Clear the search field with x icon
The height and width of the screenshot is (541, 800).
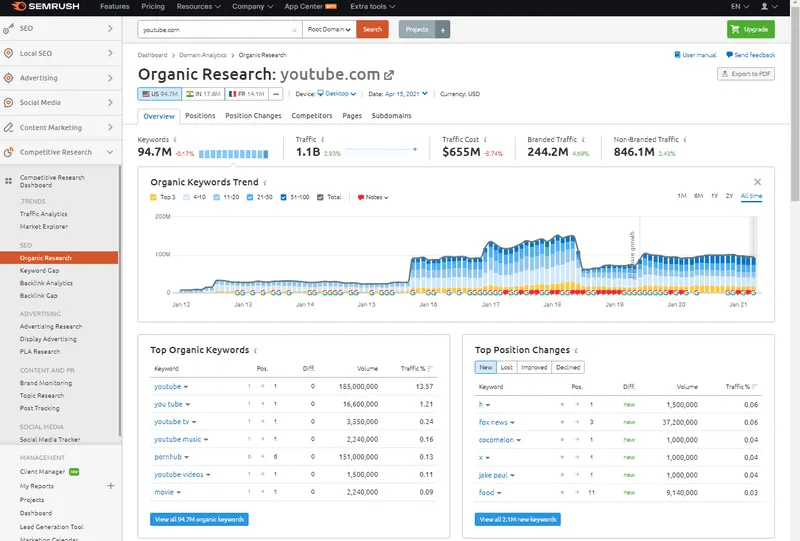tap(294, 30)
